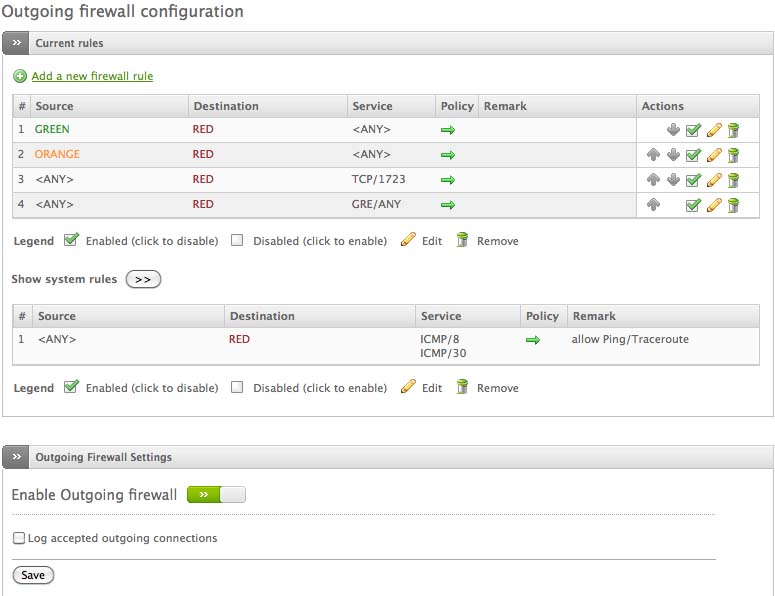775x596 pixels.
Task: Delete rule 2 ORANGE with trash icon
Action: 733,155
